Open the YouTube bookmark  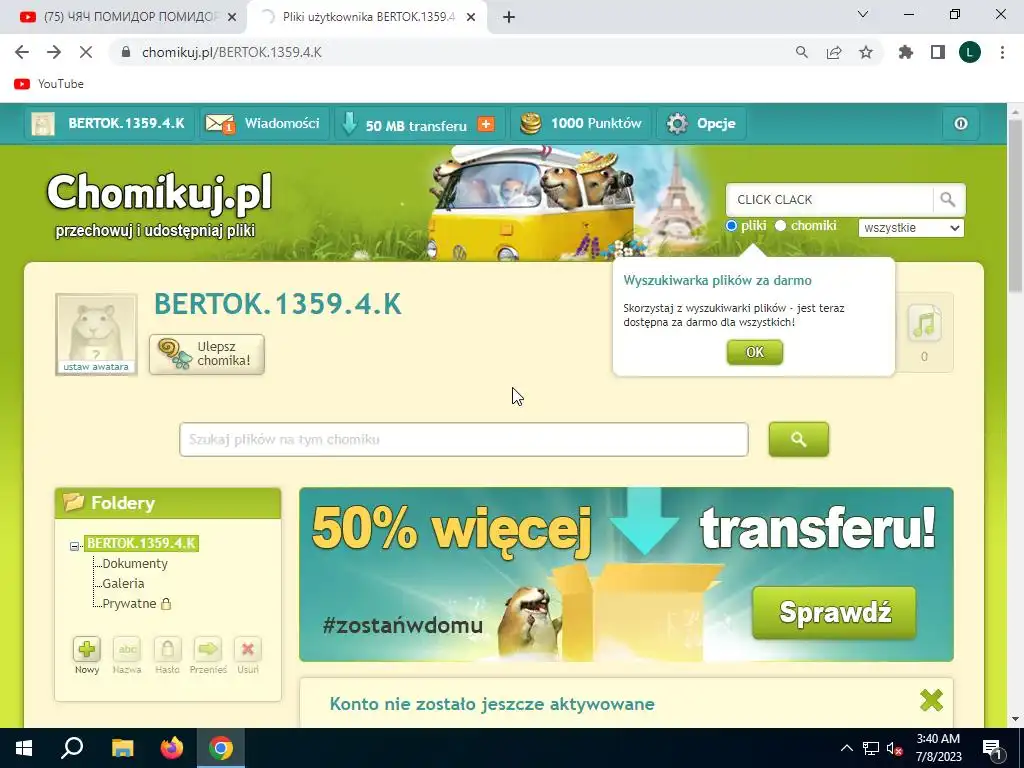pyautogui.click(x=49, y=84)
